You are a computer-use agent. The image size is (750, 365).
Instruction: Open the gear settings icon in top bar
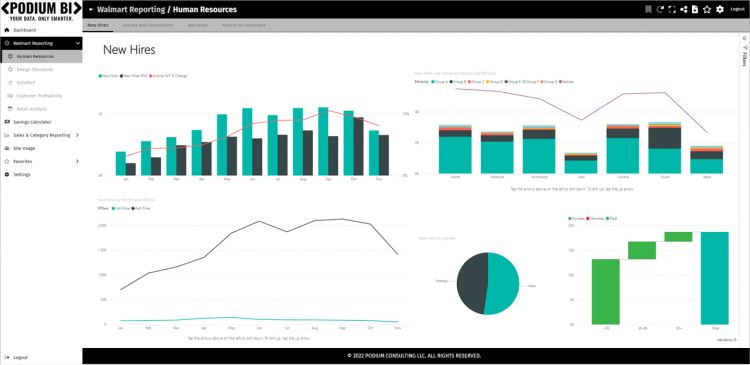719,9
